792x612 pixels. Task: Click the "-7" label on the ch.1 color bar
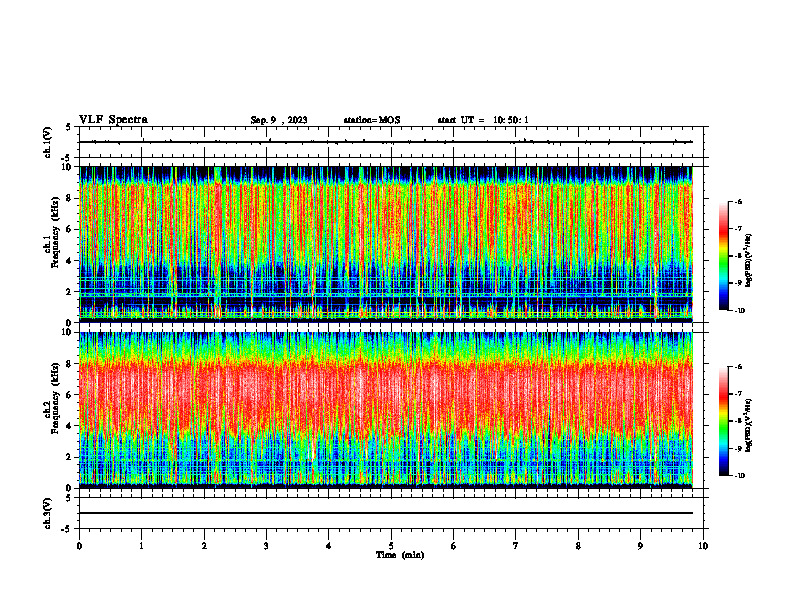point(738,229)
